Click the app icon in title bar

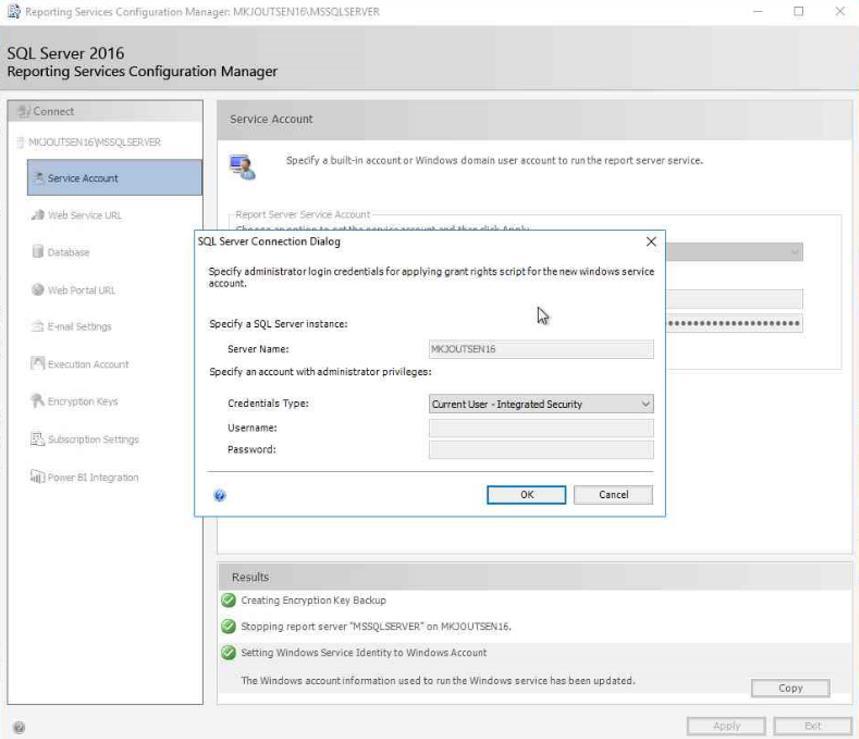pos(14,12)
